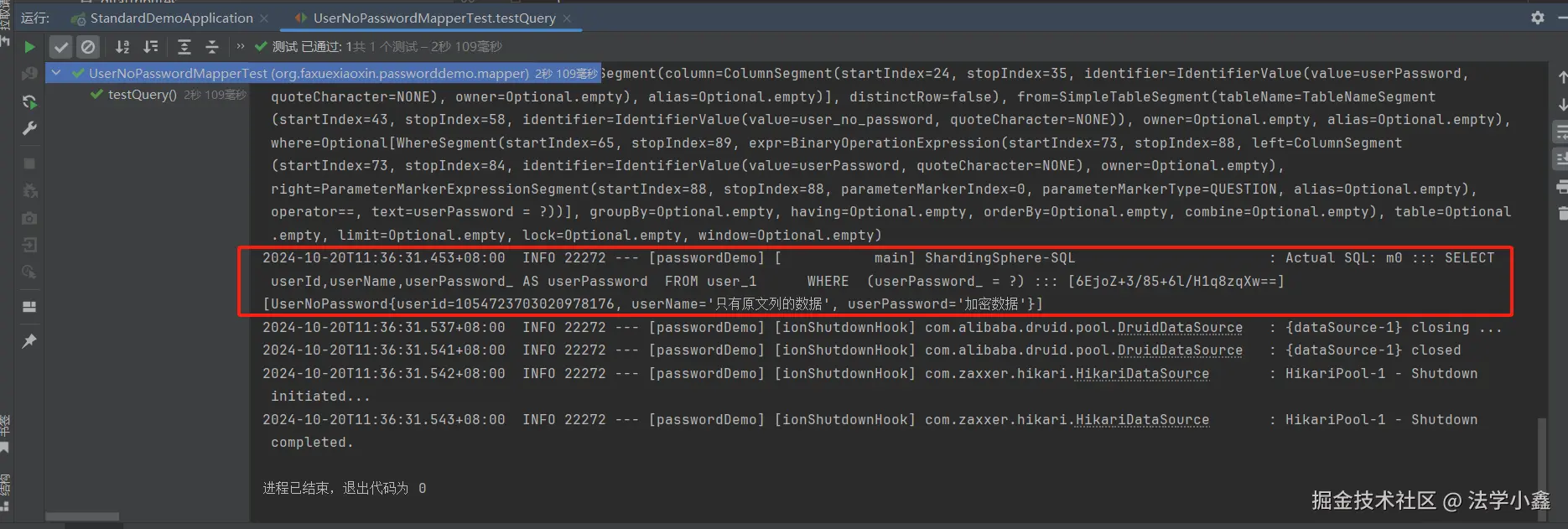
Task: Click the test history clock icon
Action: point(29,272)
